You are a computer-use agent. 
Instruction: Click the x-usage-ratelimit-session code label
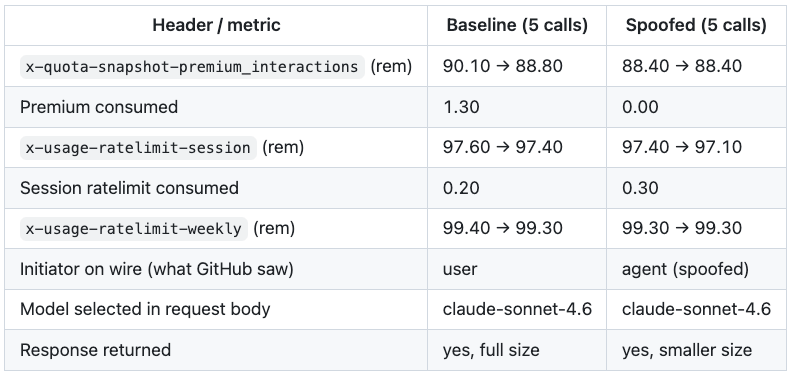point(138,147)
